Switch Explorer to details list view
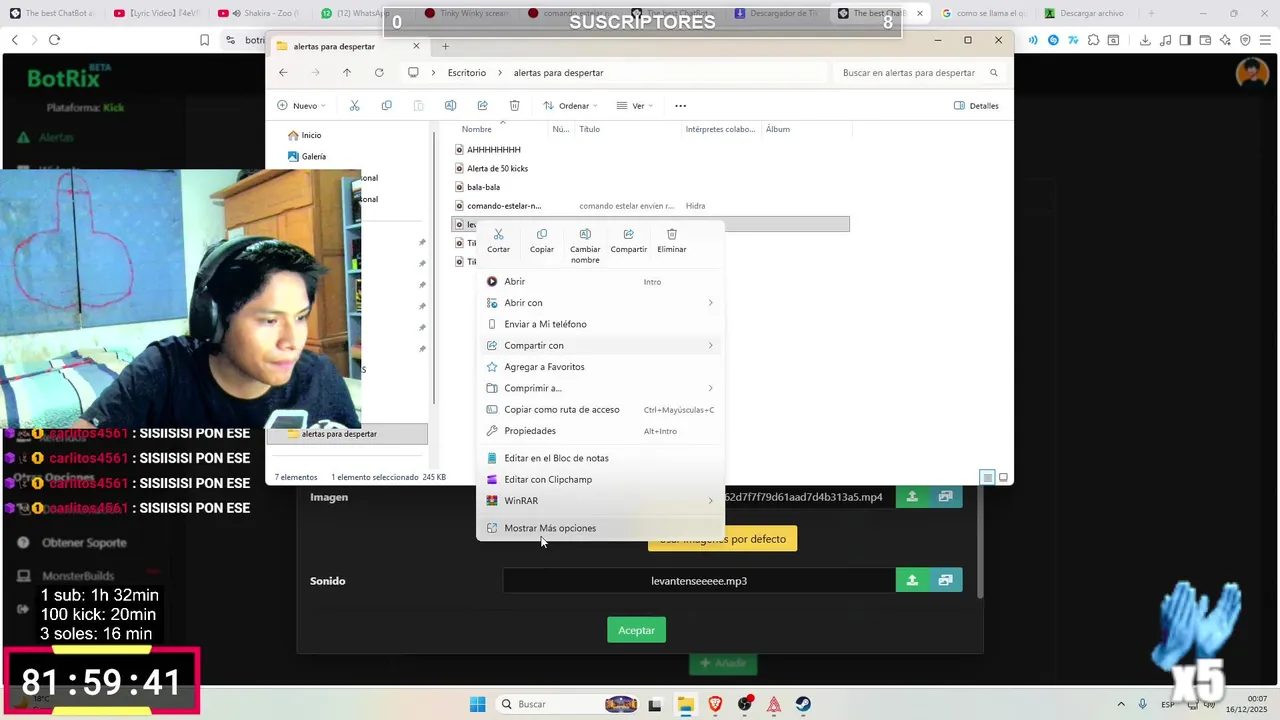The height and width of the screenshot is (720, 1280). point(987,477)
